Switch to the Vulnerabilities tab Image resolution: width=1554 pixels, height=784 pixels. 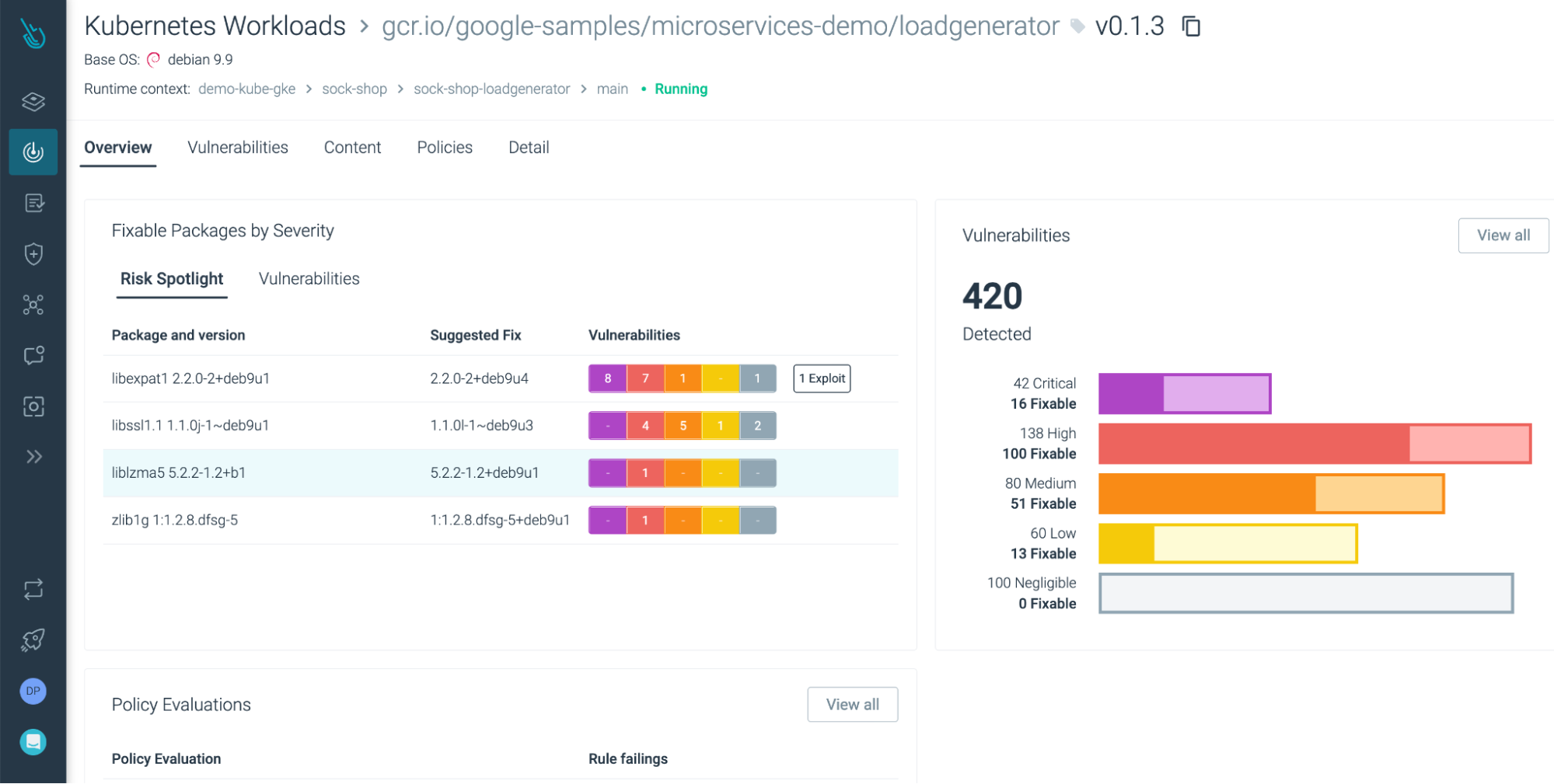[x=237, y=147]
